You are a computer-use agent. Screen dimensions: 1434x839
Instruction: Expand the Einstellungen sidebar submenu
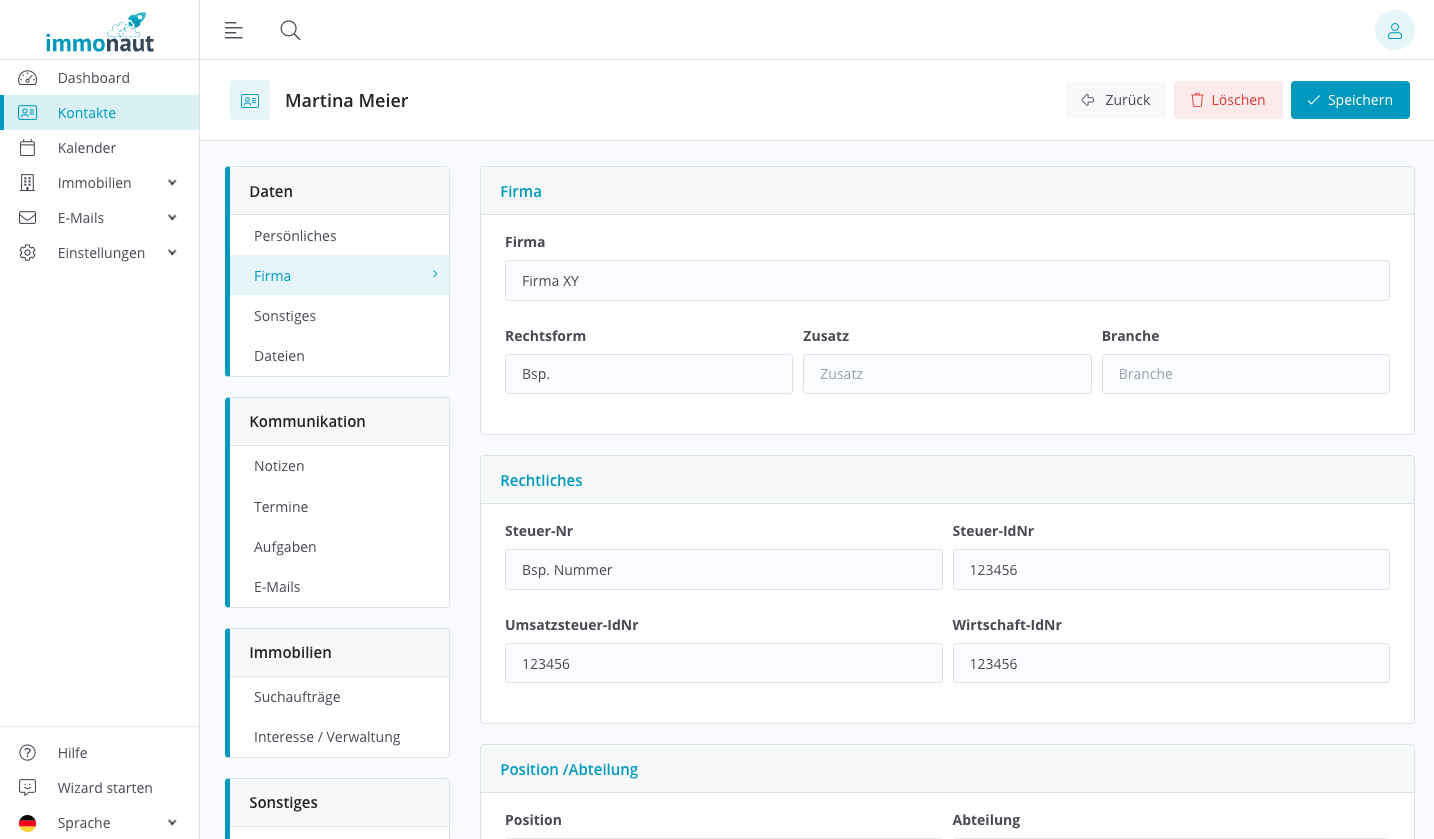tap(172, 253)
